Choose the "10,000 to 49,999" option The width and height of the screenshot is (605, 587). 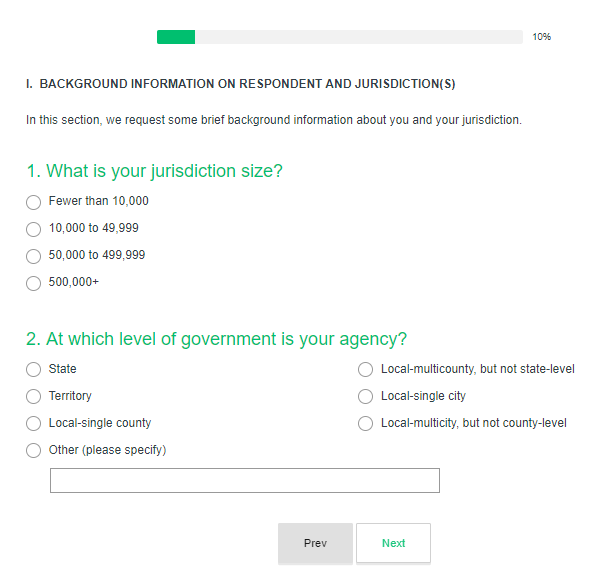tap(34, 229)
